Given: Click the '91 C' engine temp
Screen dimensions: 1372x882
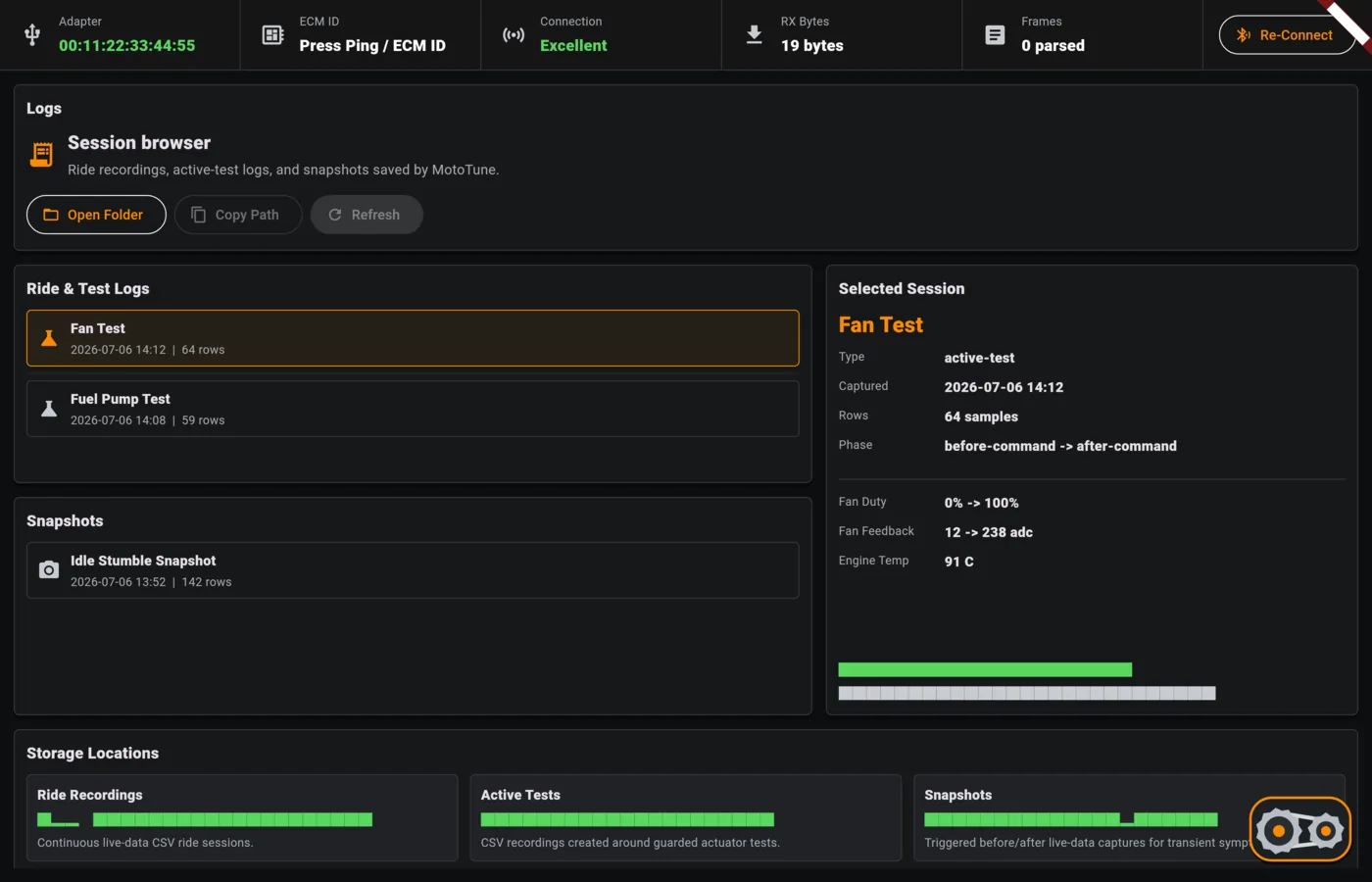Looking at the screenshot, I should 959,562.
